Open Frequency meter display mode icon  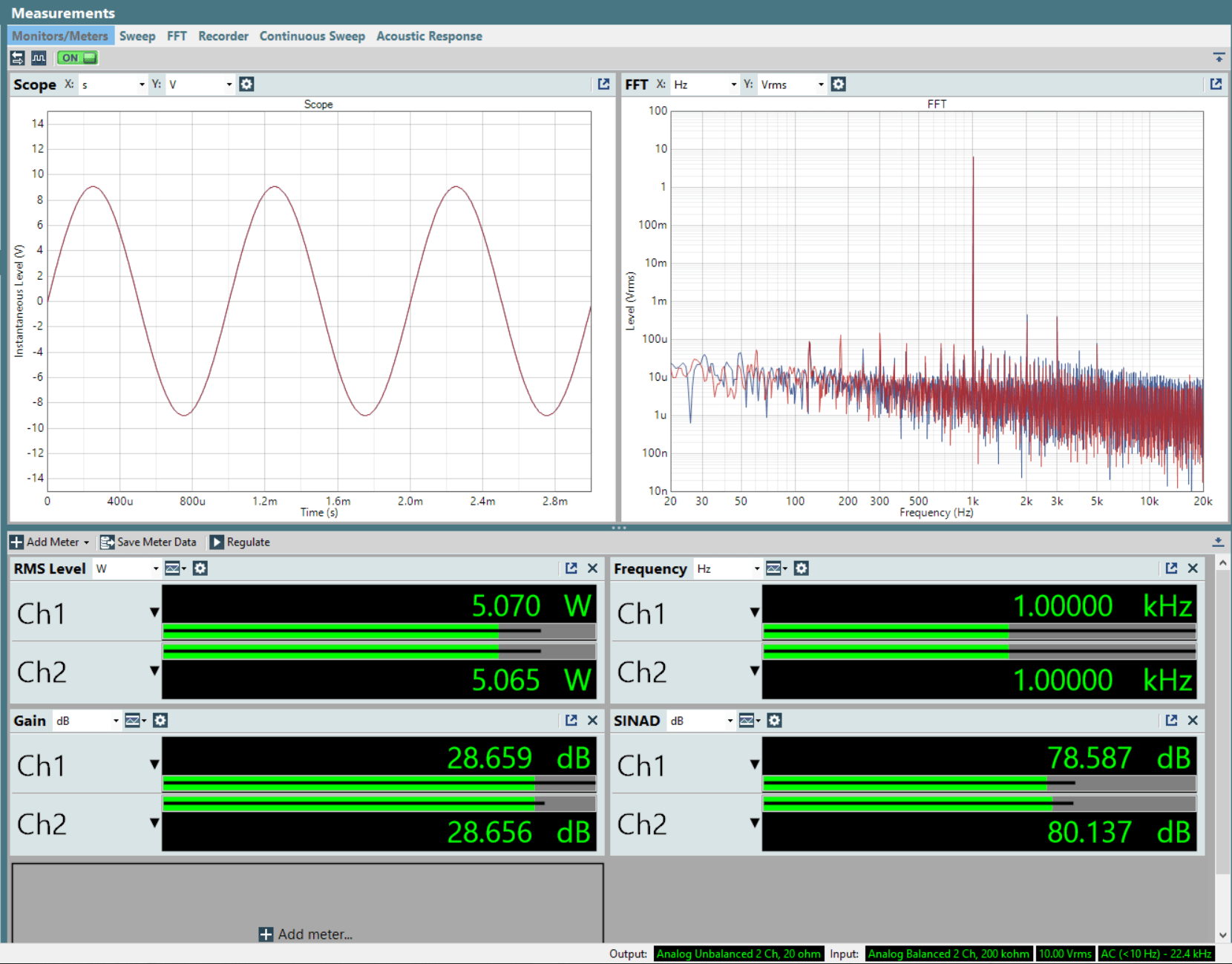coord(776,568)
